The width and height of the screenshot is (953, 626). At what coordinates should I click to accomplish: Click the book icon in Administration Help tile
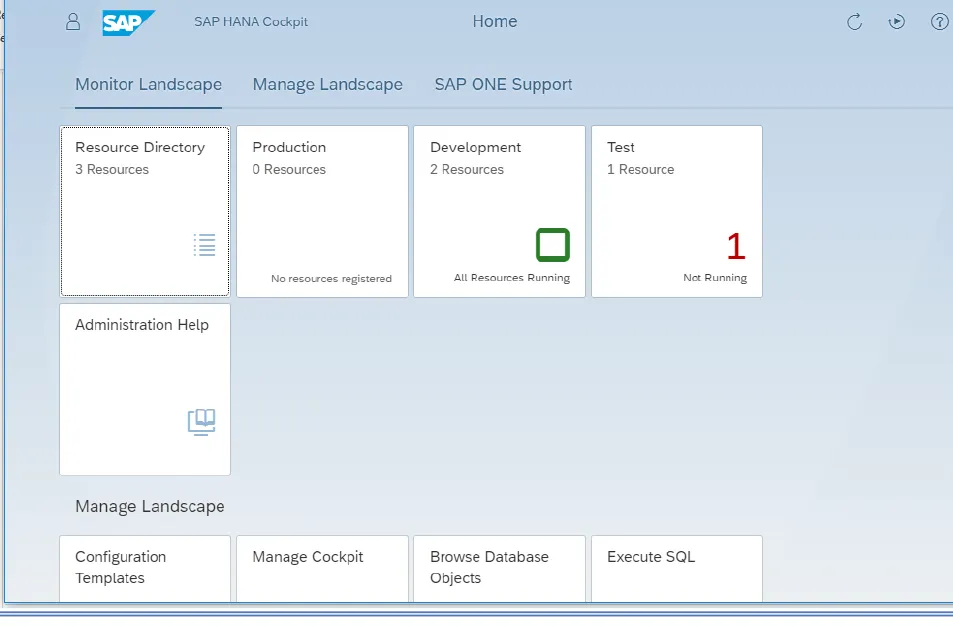(x=202, y=422)
